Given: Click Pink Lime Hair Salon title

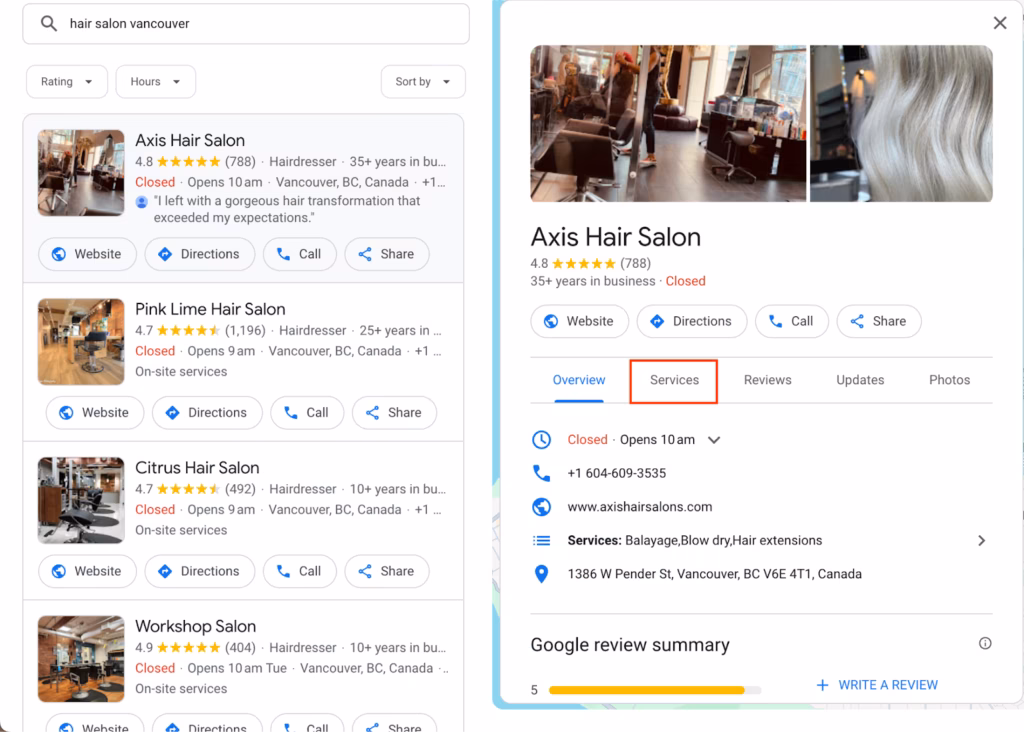Looking at the screenshot, I should pyautogui.click(x=210, y=309).
